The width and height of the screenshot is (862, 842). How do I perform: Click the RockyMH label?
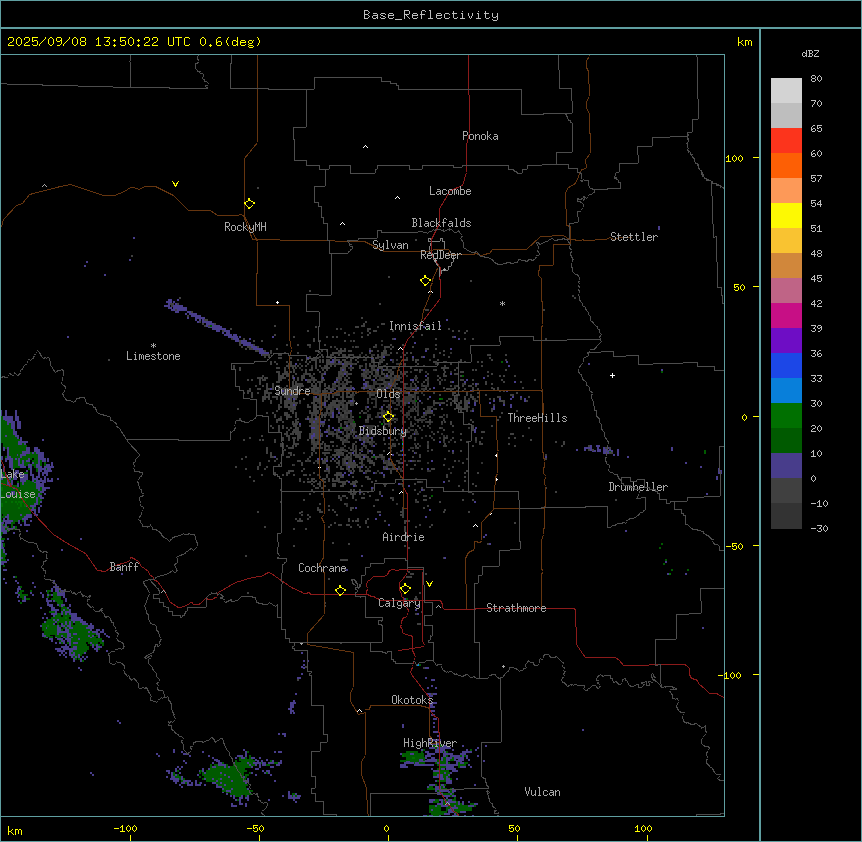coord(245,227)
